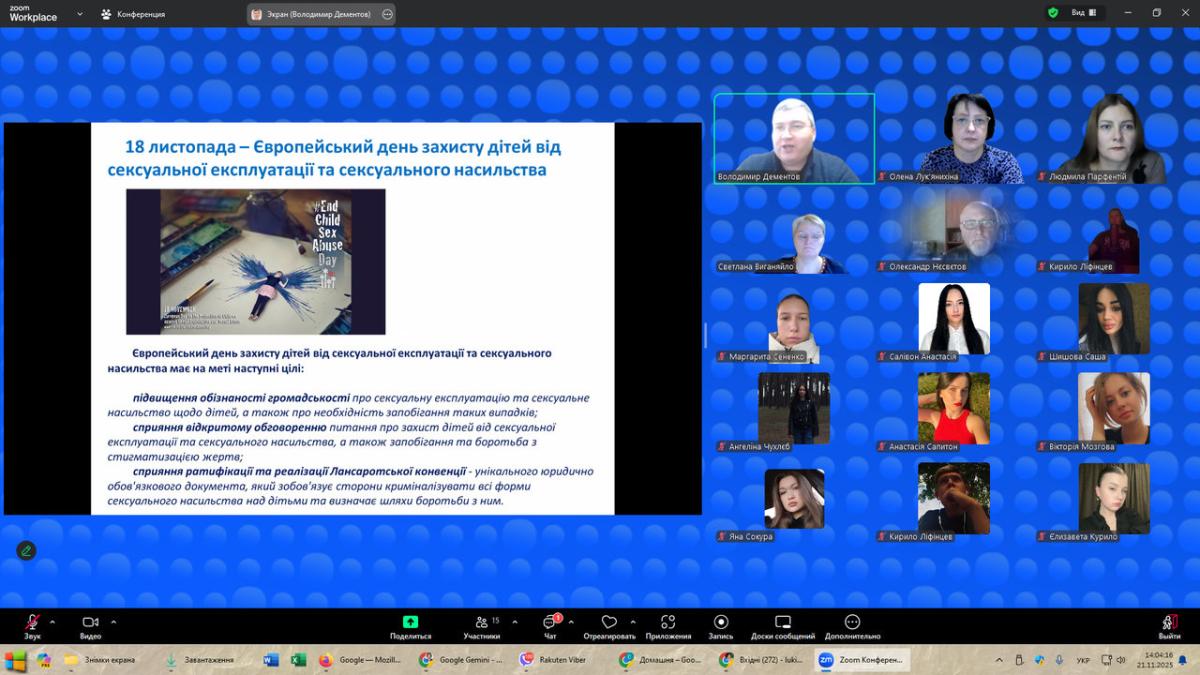Click the green annotation pencil icon

(x=26, y=550)
